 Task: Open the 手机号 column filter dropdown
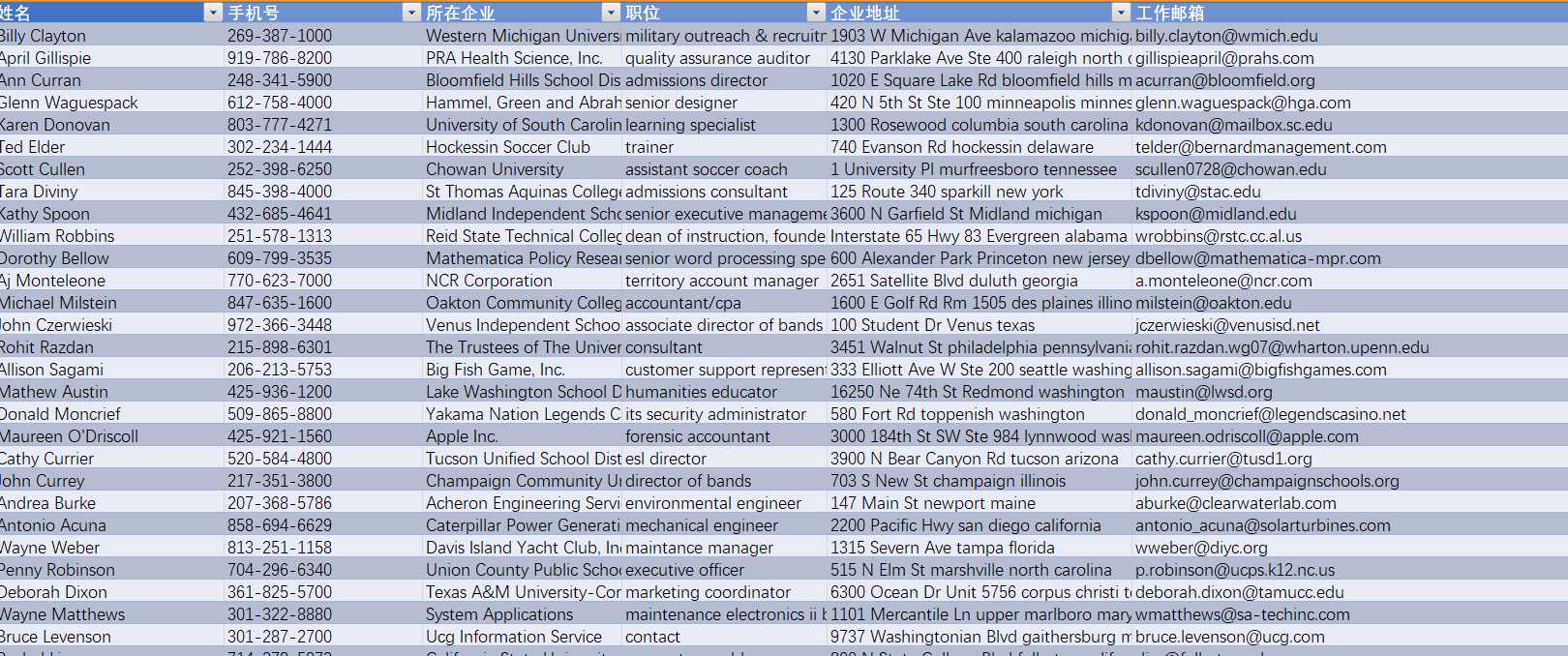pyautogui.click(x=411, y=13)
